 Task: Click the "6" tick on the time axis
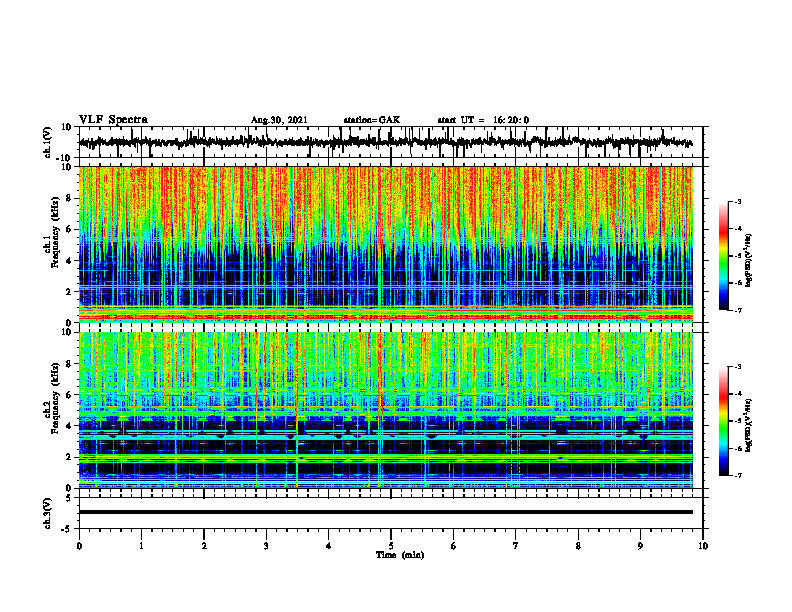click(x=454, y=546)
